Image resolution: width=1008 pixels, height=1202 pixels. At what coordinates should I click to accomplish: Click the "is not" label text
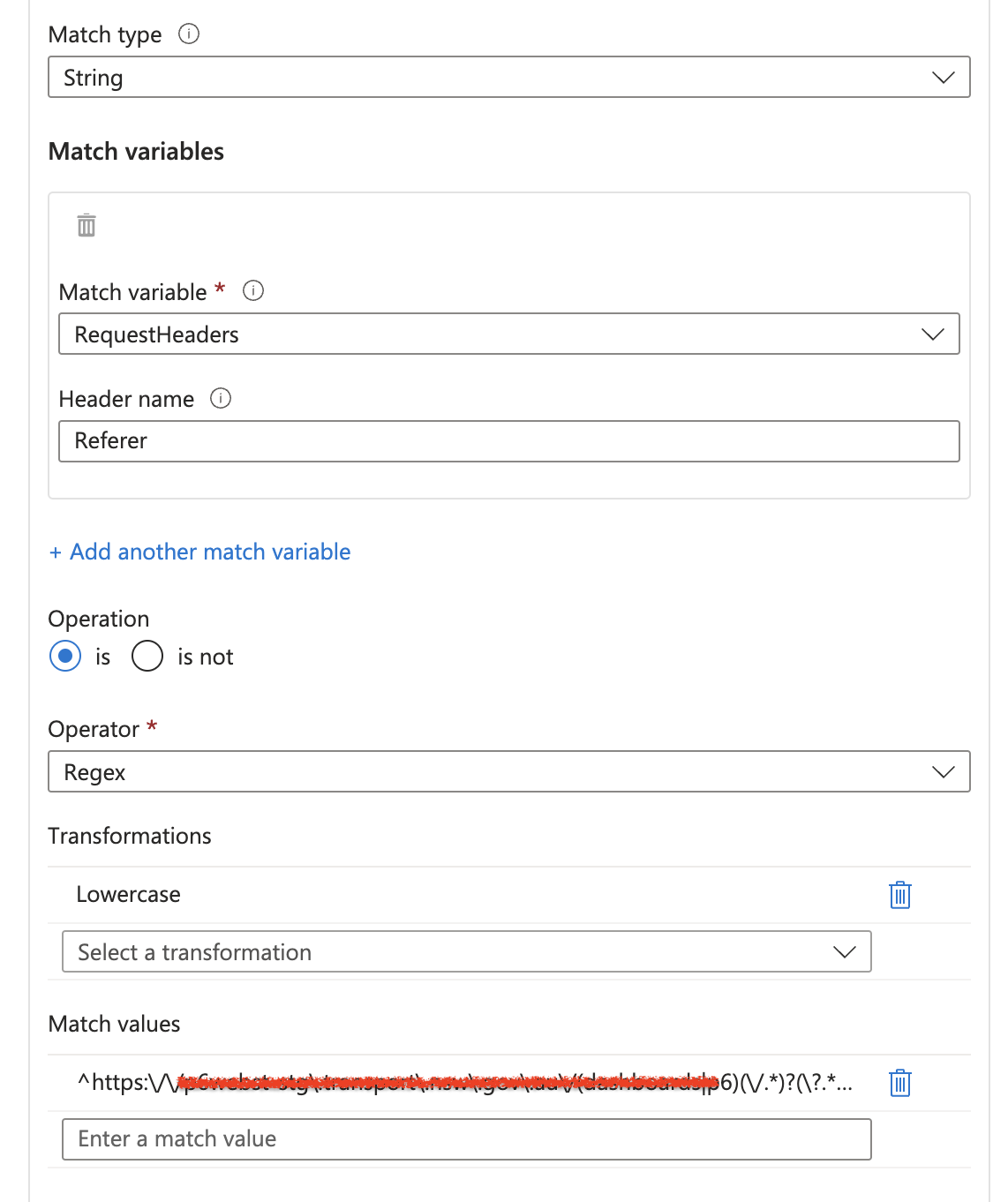(205, 657)
